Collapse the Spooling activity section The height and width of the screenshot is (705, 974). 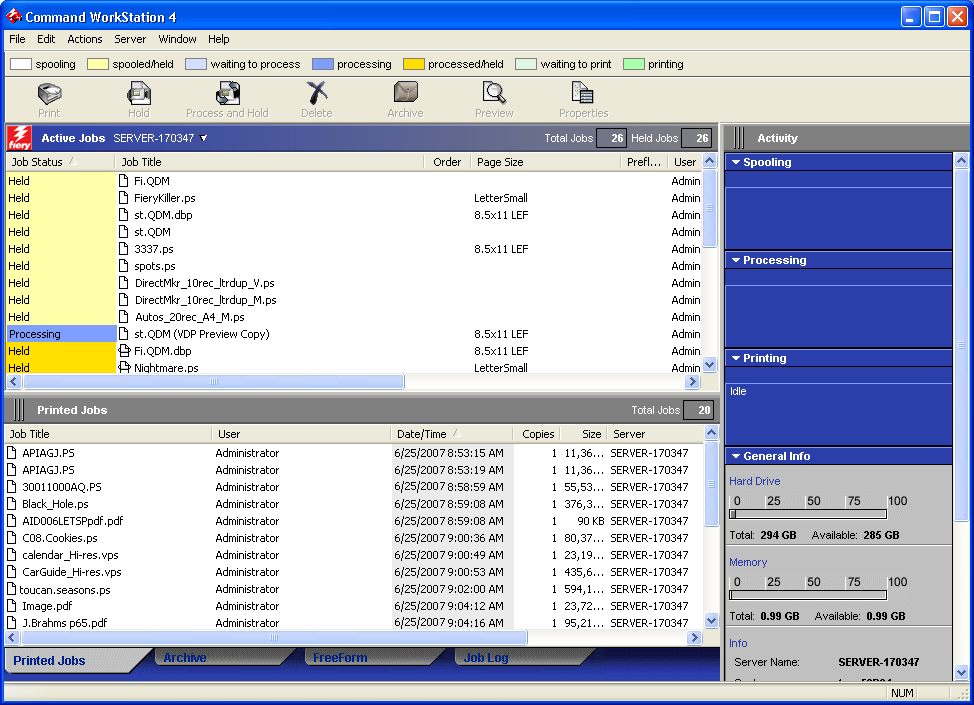736,162
